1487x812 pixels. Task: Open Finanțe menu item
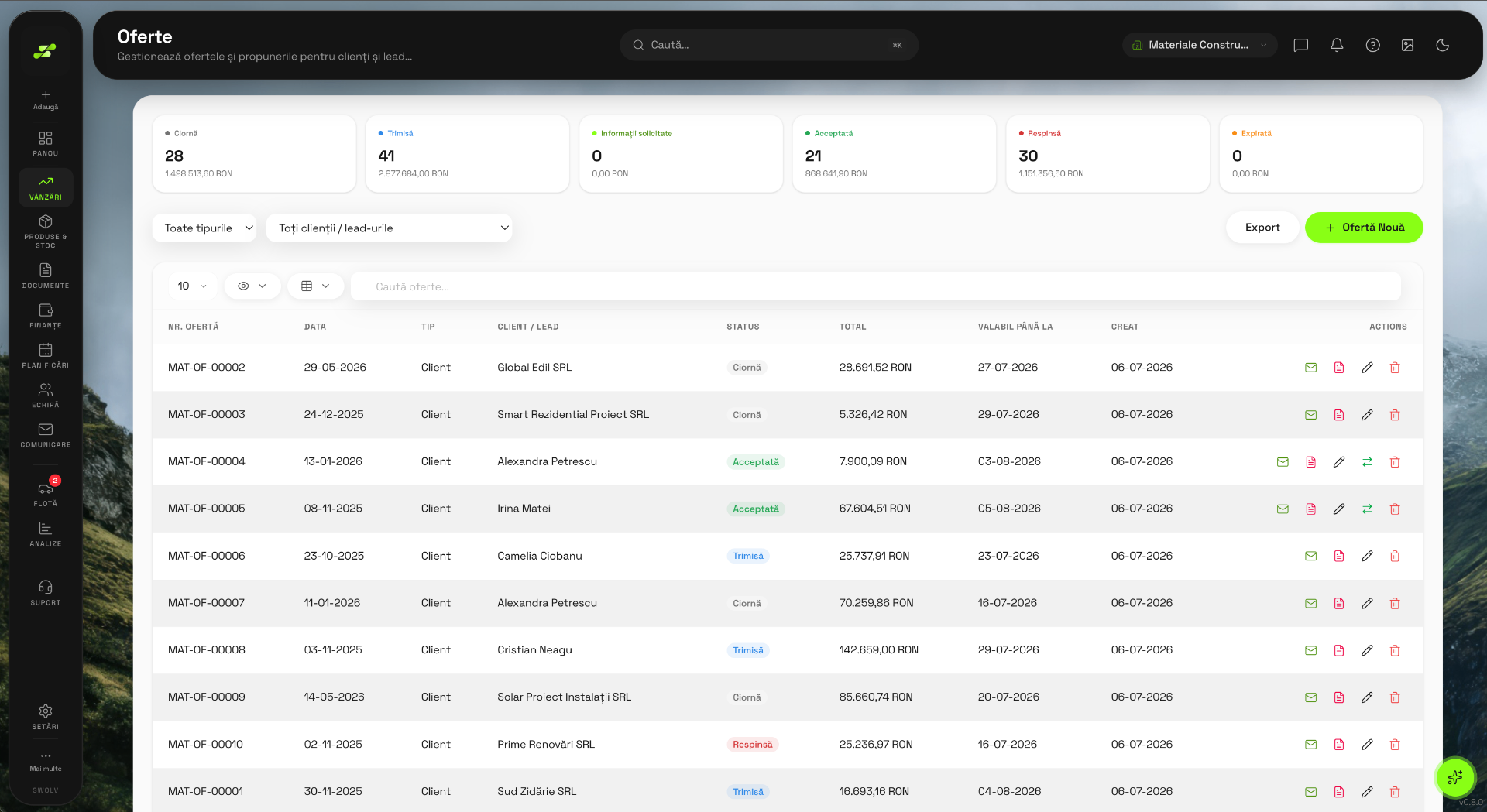point(46,316)
